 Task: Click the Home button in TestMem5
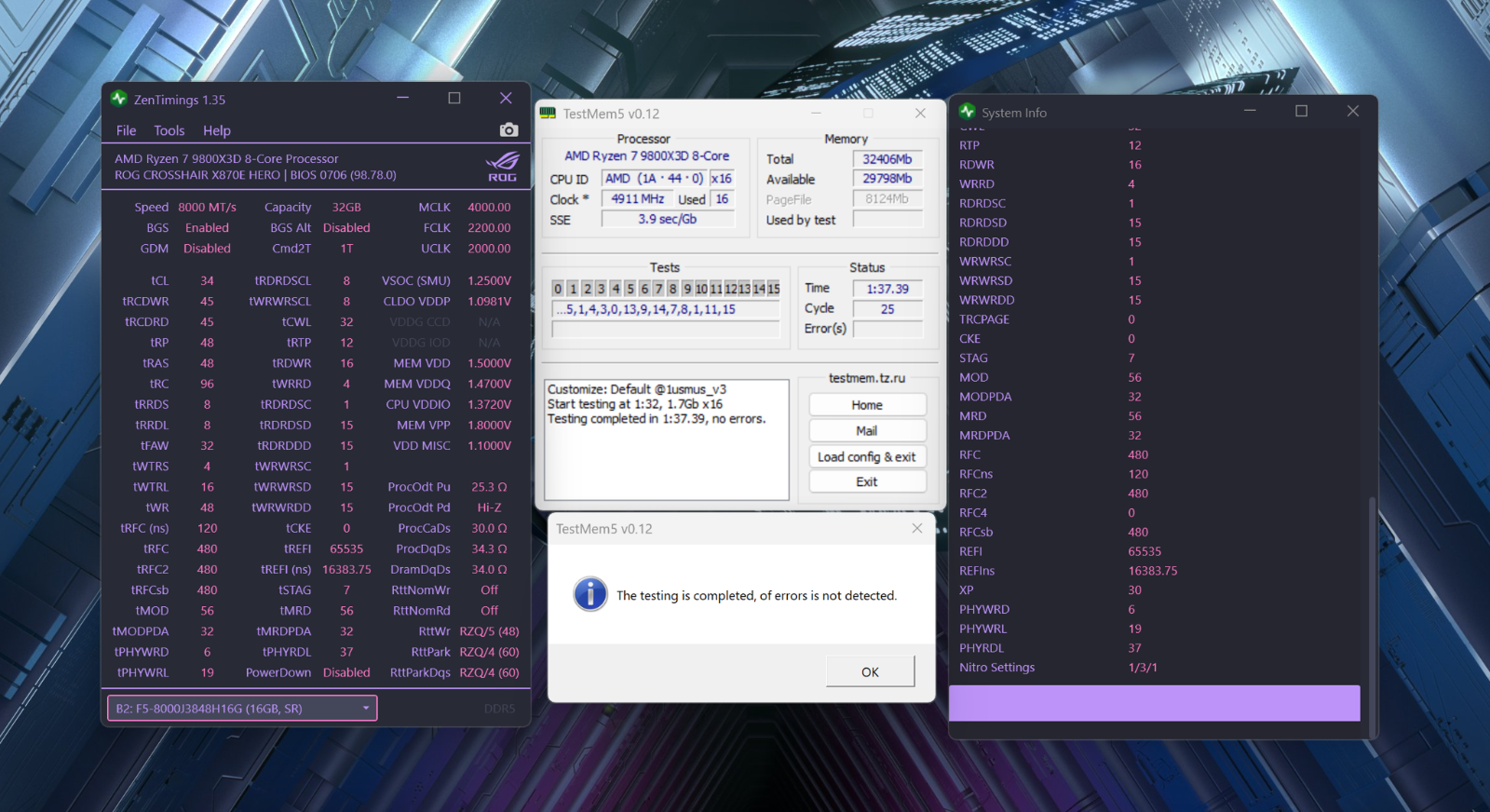point(867,405)
